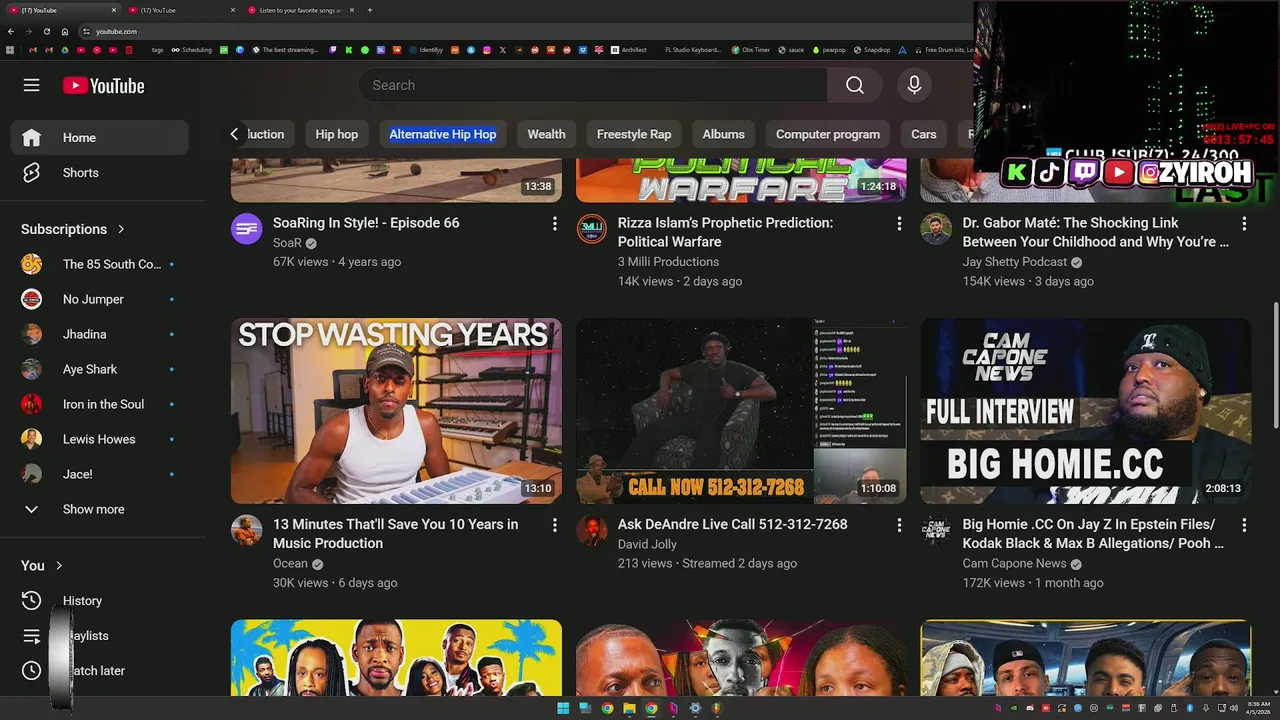The image size is (1280, 720).
Task: Open the Jay Shetty Podcast channel name link
Action: click(x=1014, y=262)
